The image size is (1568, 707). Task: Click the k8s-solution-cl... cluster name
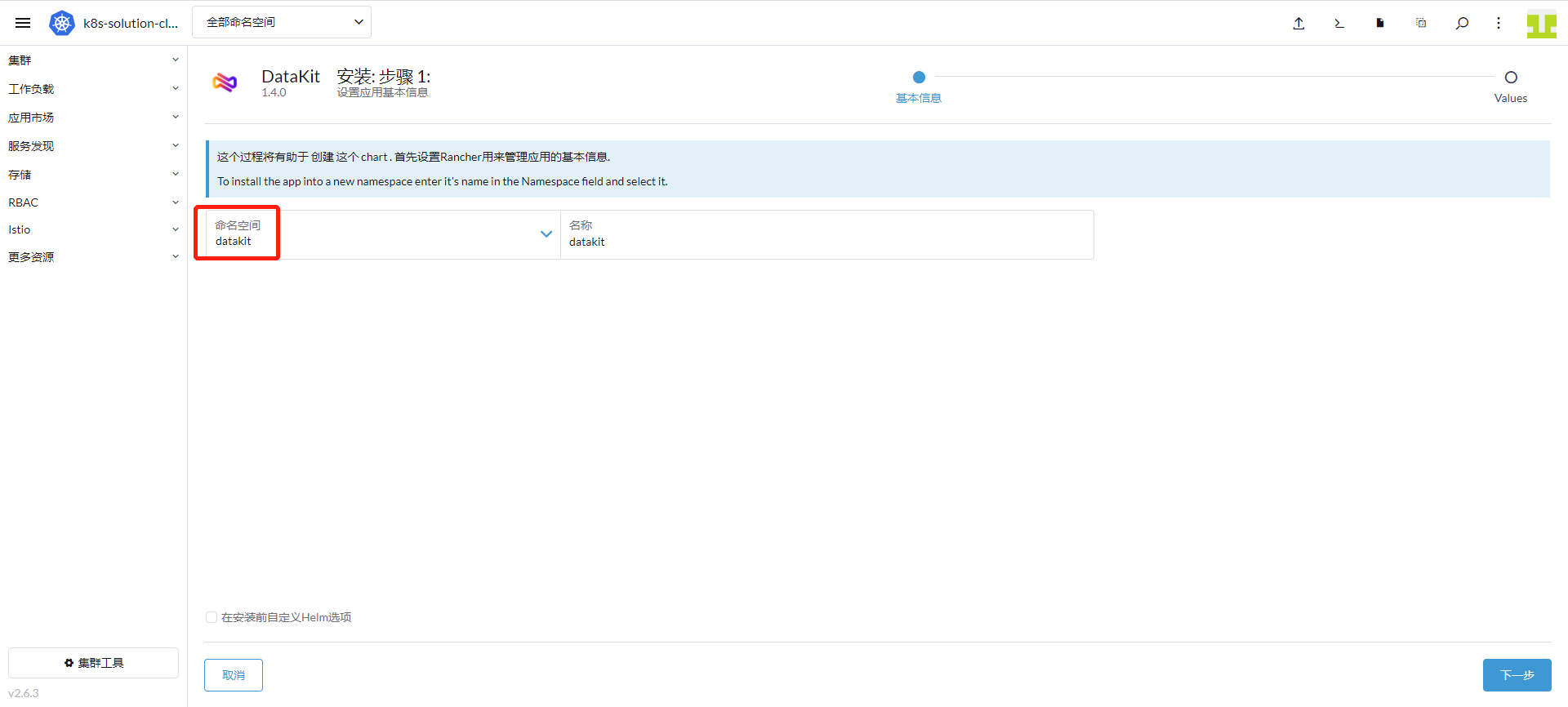coord(131,23)
